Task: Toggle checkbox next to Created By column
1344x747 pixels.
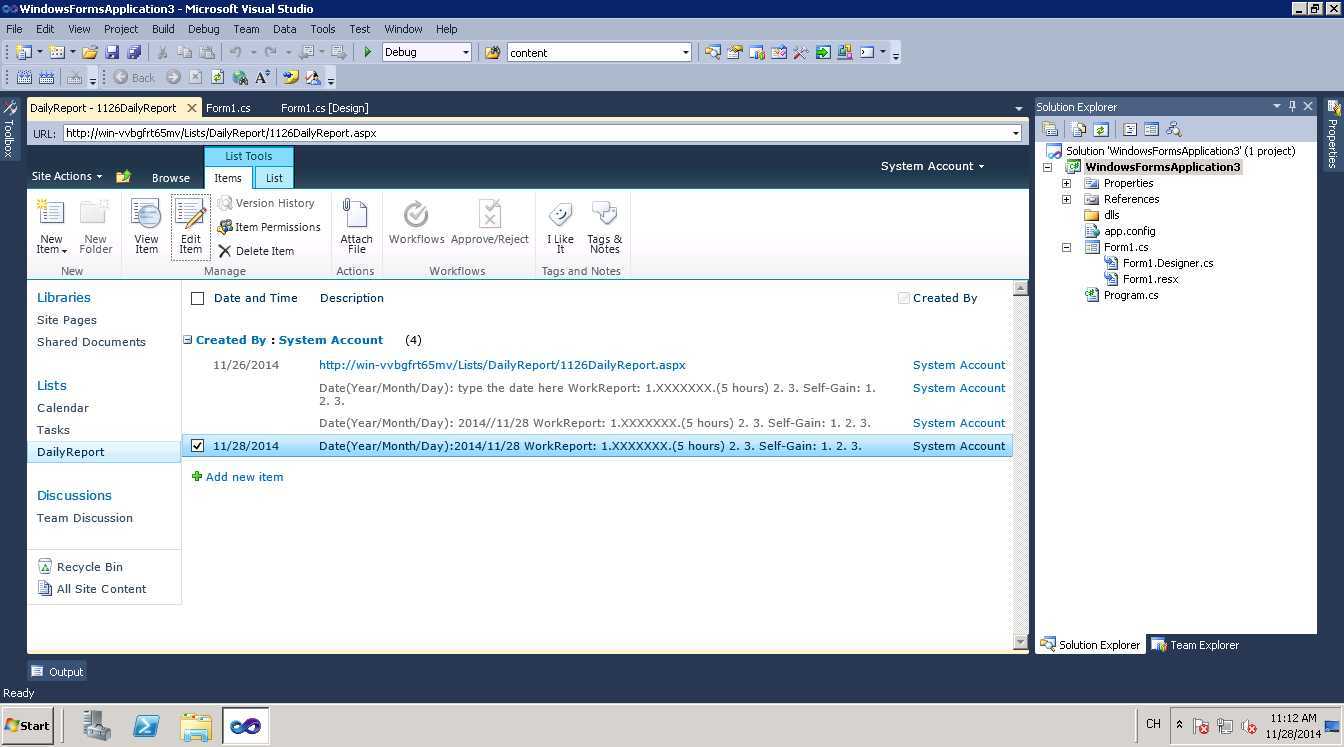Action: coord(903,298)
